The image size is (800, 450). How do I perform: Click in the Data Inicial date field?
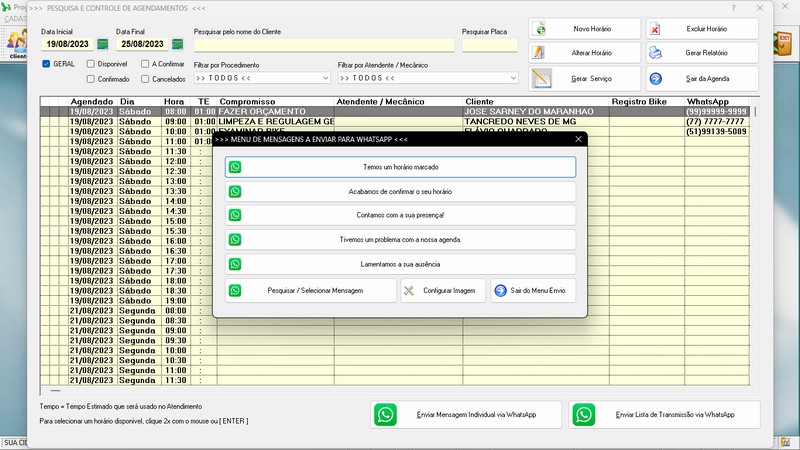coord(68,44)
